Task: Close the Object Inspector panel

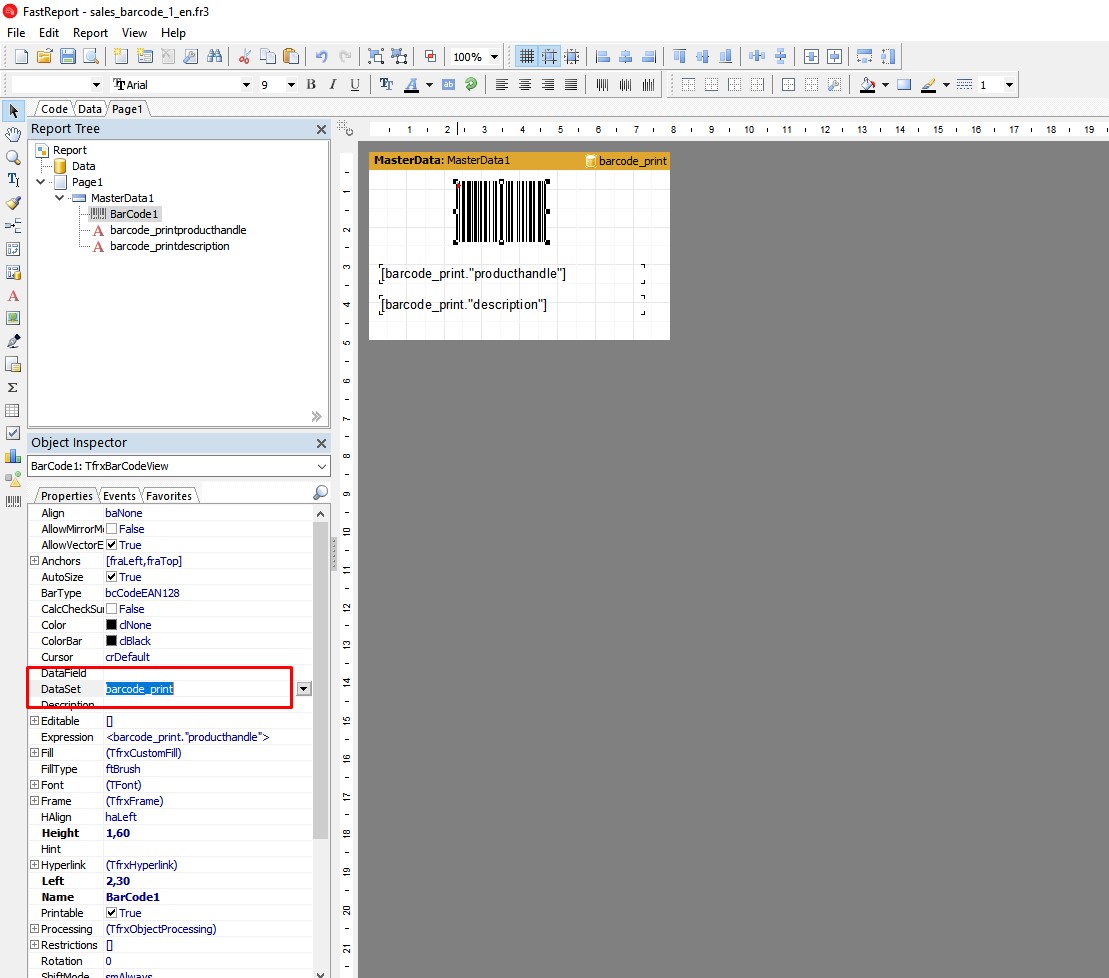Action: (x=321, y=443)
